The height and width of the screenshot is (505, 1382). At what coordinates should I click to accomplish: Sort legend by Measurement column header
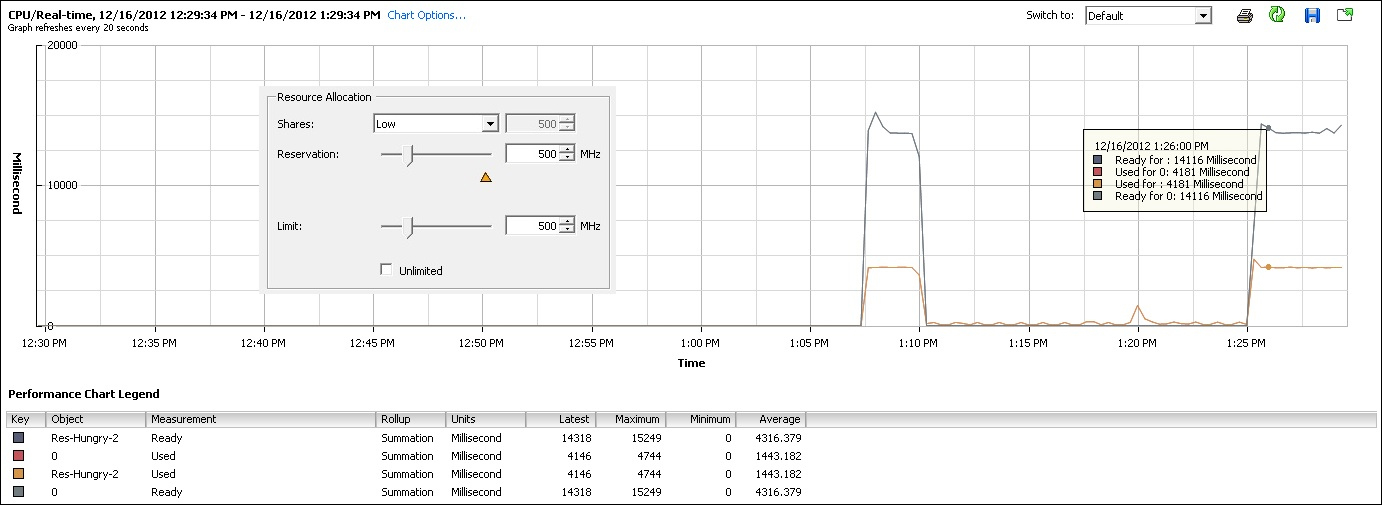[x=261, y=419]
